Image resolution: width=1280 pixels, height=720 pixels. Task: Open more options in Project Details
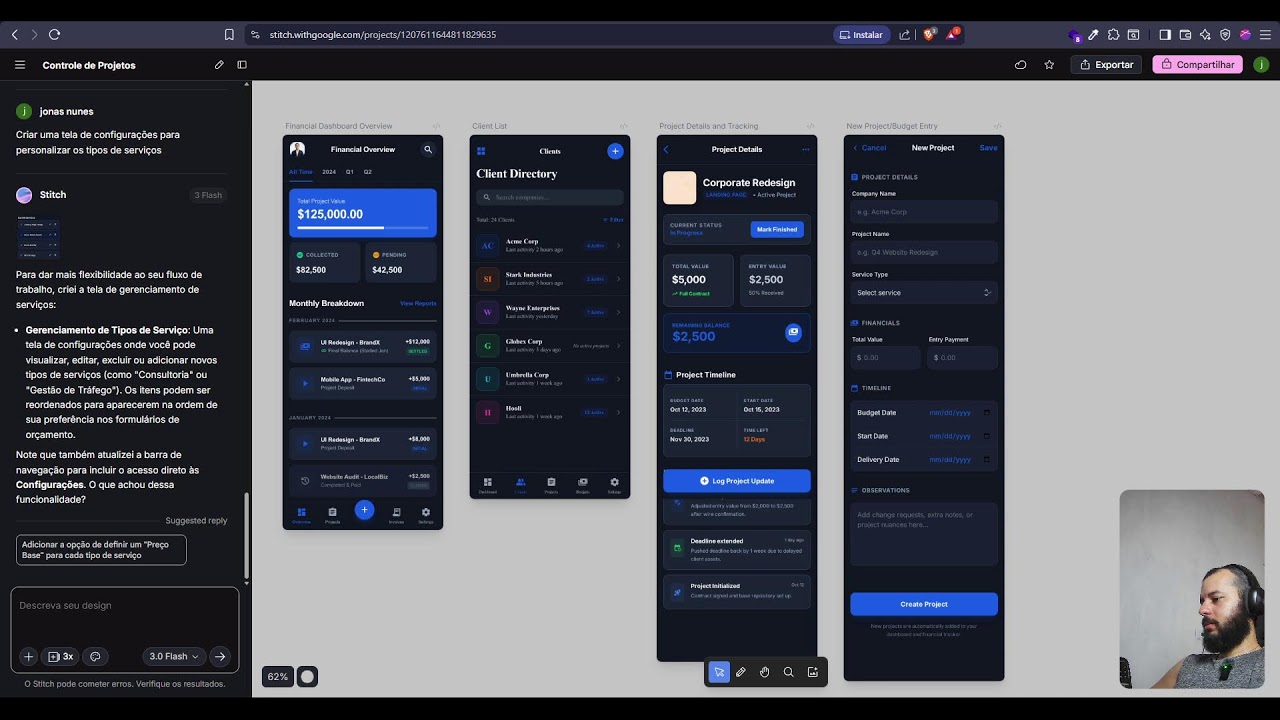click(806, 150)
